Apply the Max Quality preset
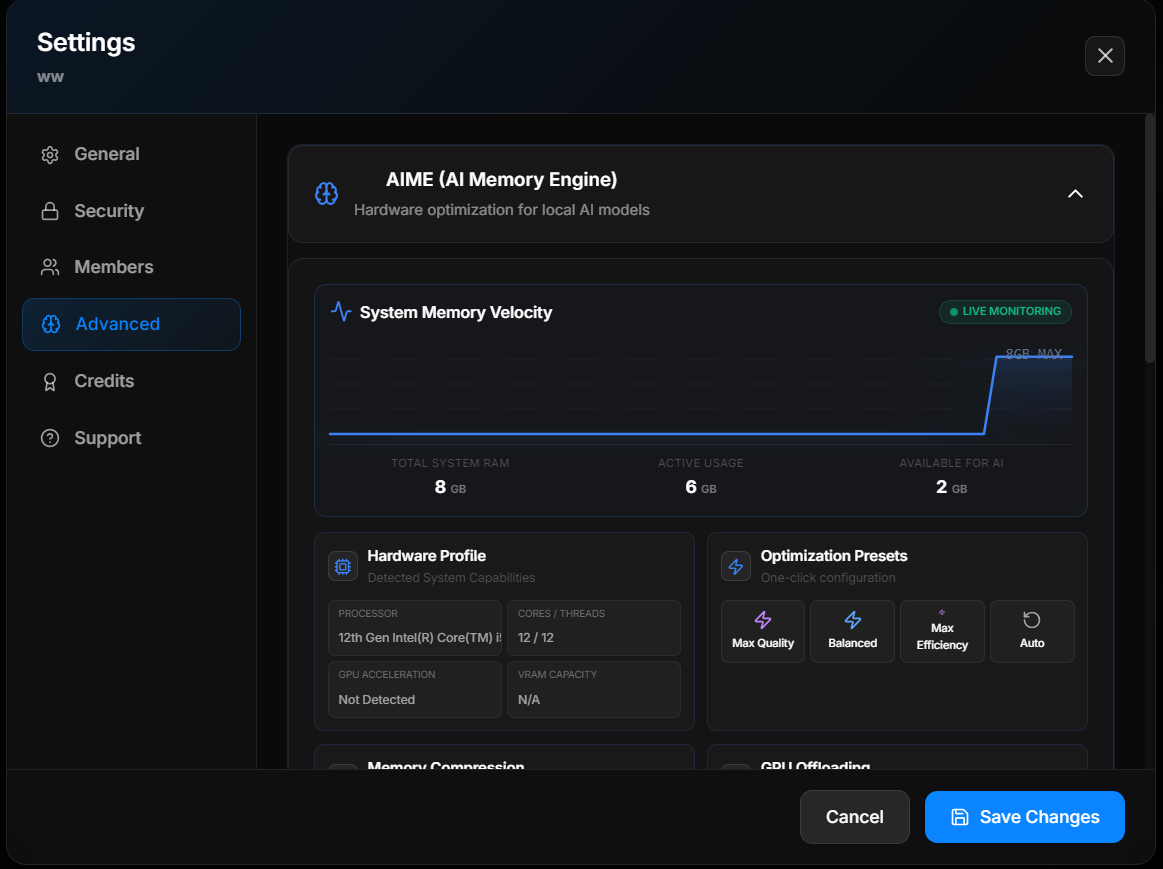 (762, 631)
